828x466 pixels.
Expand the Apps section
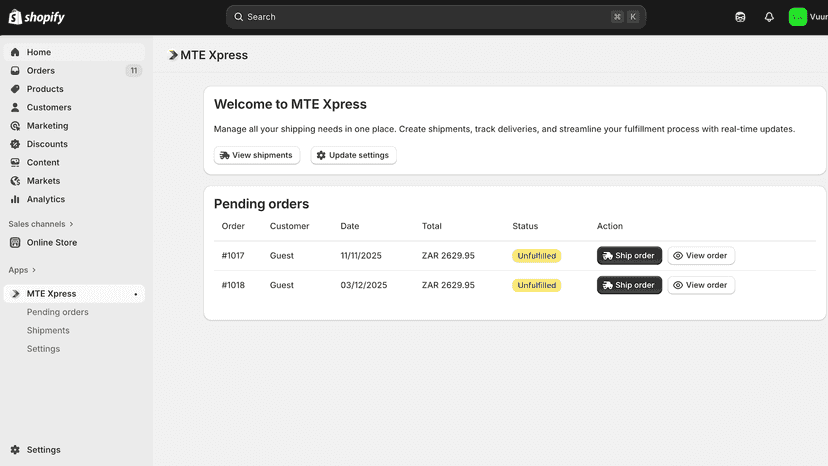pyautogui.click(x=22, y=270)
